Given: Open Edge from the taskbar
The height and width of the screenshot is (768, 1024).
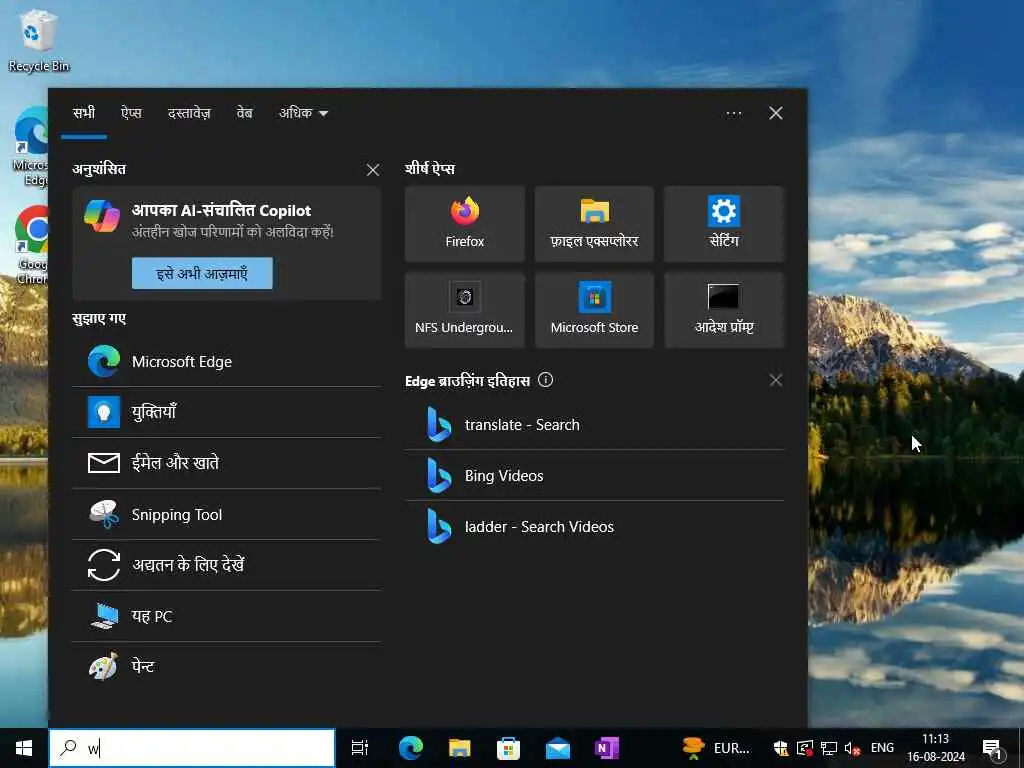Looking at the screenshot, I should 411,748.
